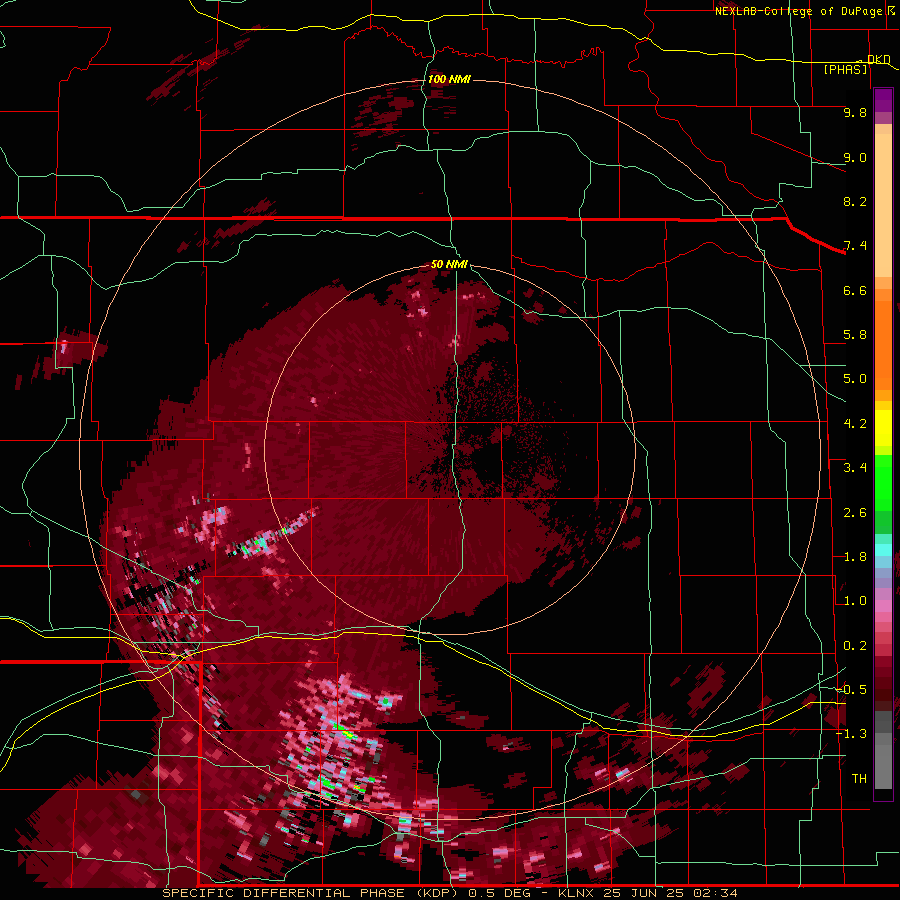
Task: Click the -1.3 value on the color scale
Action: [x=851, y=734]
